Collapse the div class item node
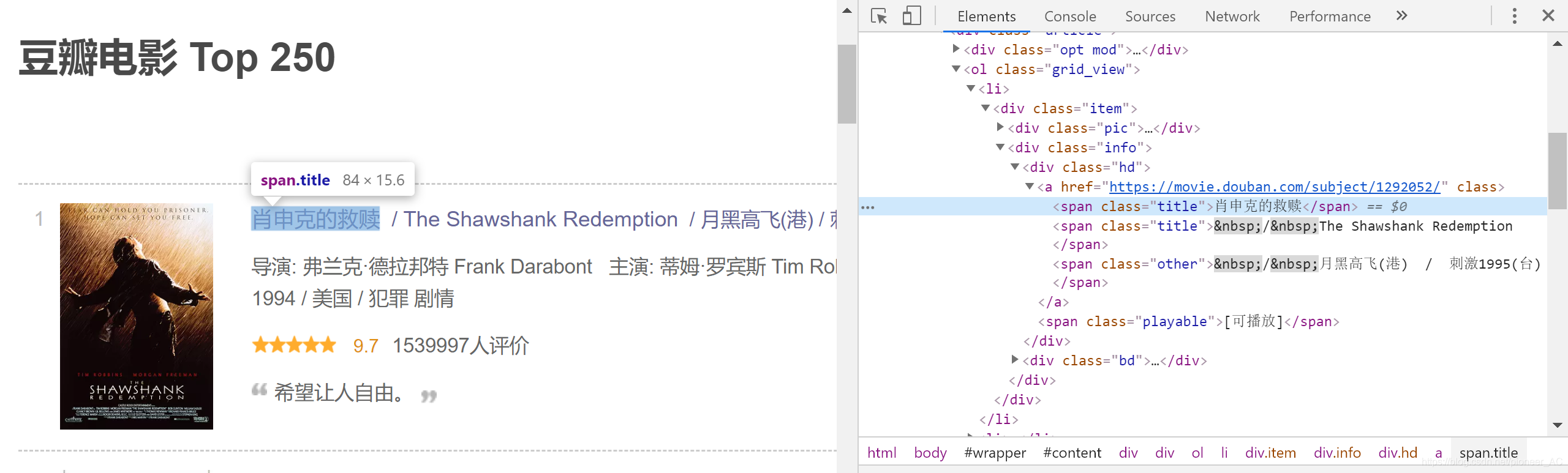 986,108
